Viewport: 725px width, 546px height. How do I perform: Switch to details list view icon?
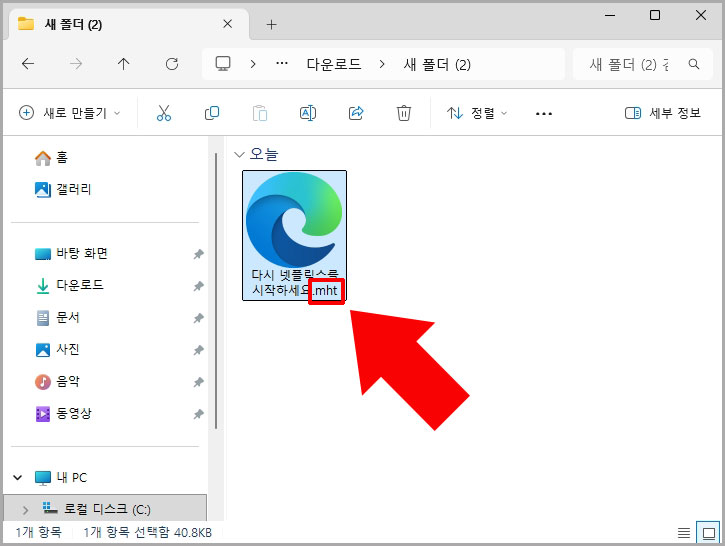pos(684,533)
